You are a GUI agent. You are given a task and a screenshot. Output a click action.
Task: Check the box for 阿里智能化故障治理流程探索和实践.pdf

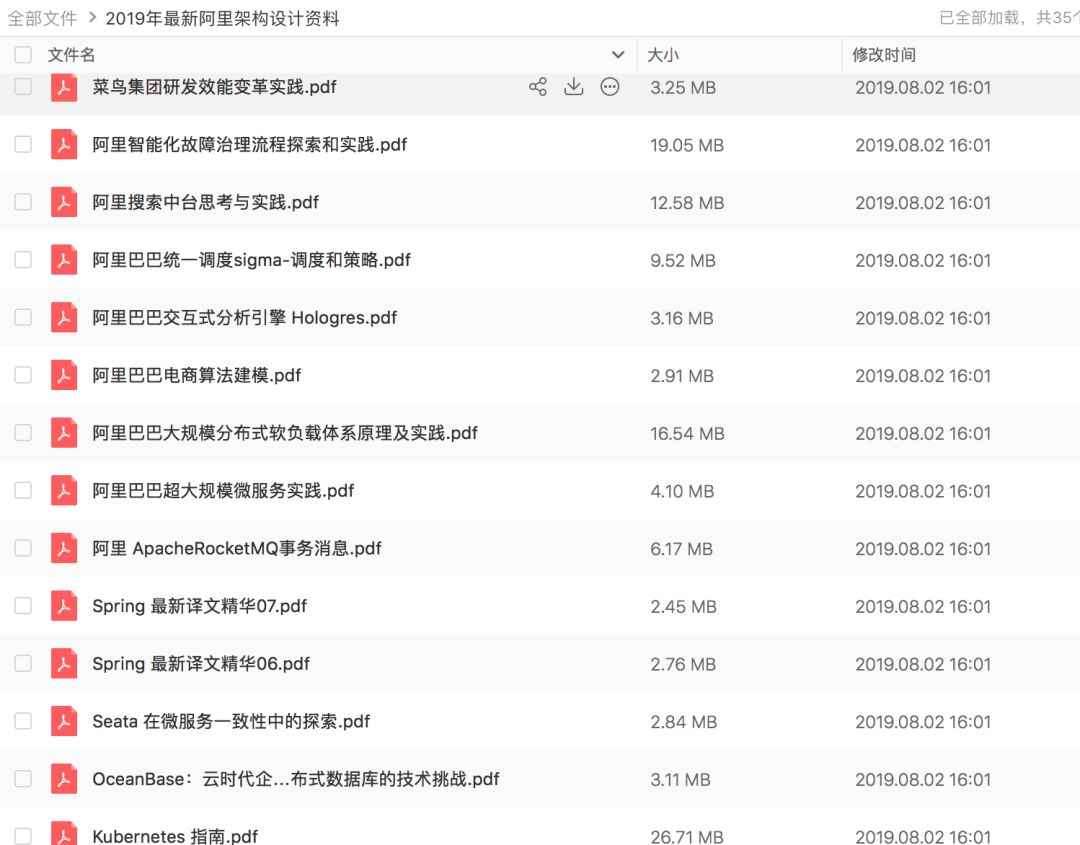pos(23,145)
